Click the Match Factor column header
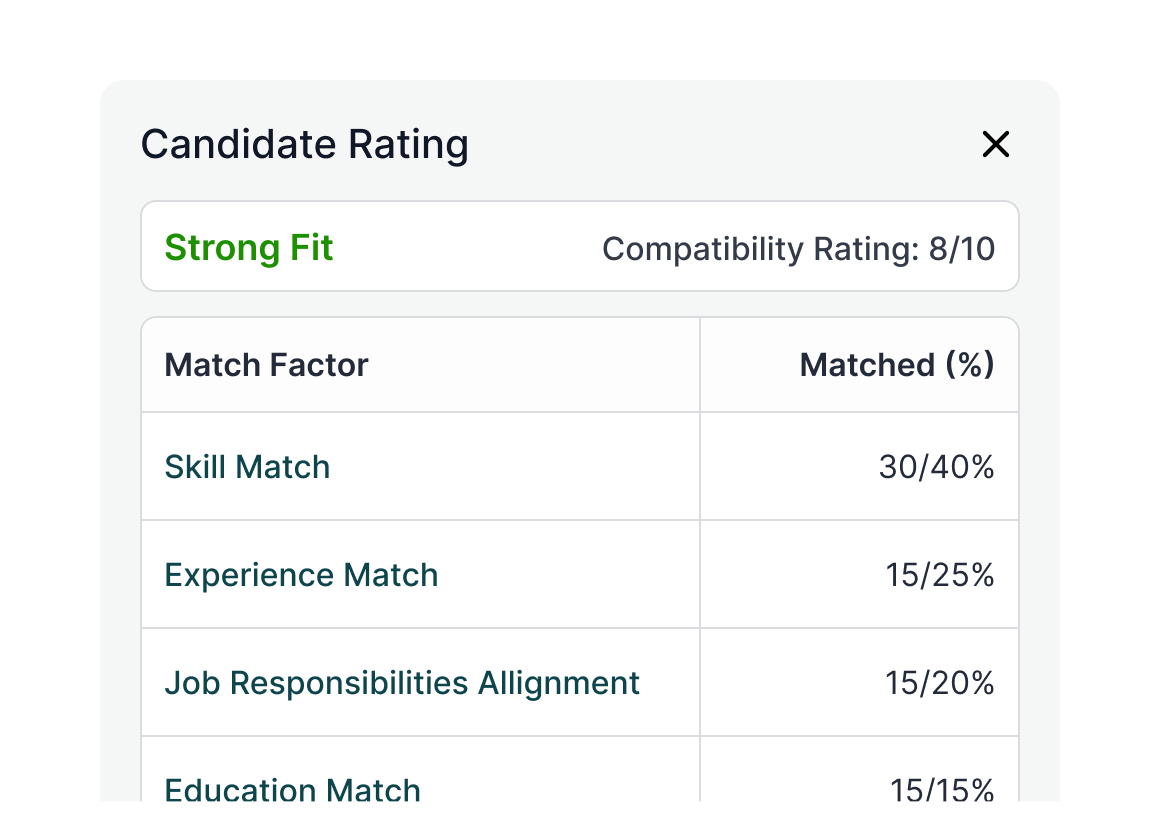 [266, 365]
